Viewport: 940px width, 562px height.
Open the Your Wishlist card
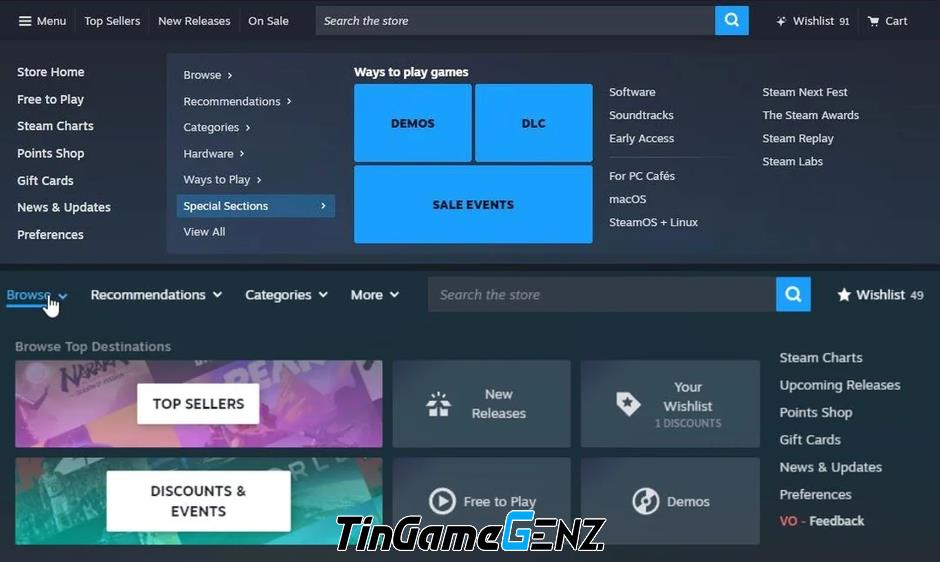[x=670, y=404]
